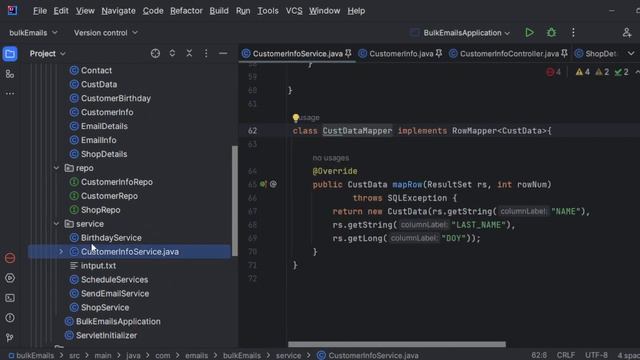
Task: Select CustomerInfoRepo interface
Action: (x=117, y=182)
